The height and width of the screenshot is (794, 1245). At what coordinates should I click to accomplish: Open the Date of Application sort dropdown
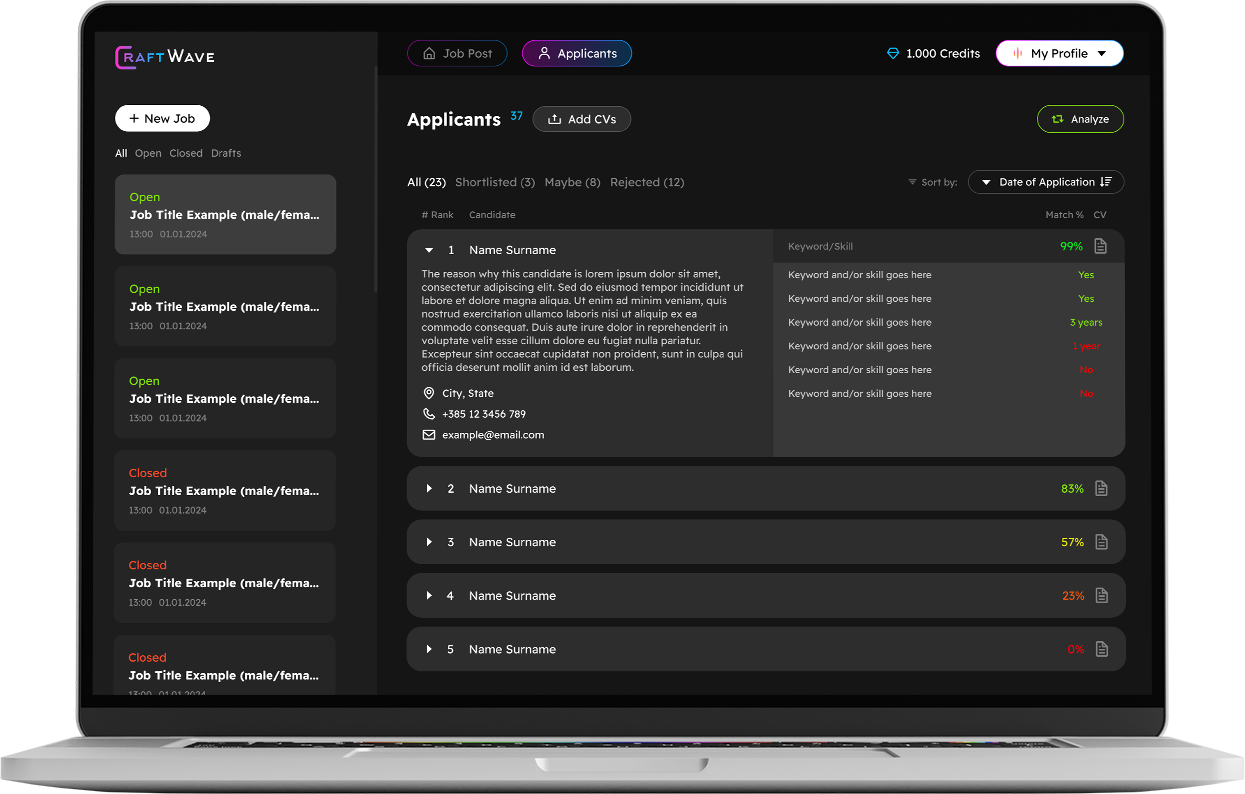pyautogui.click(x=1046, y=182)
